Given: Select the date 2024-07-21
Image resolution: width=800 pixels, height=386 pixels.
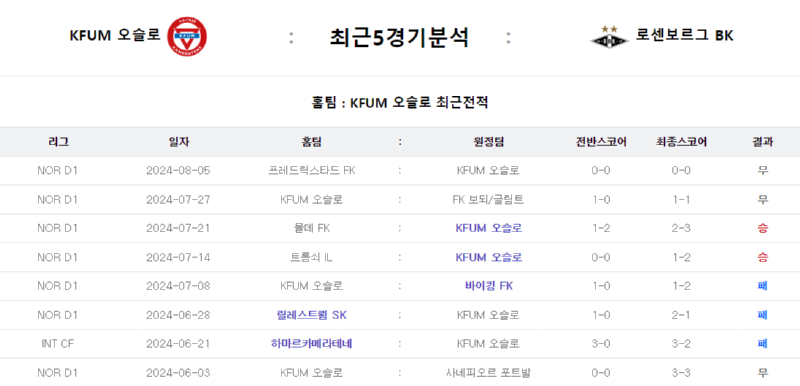Looking at the screenshot, I should tap(178, 228).
